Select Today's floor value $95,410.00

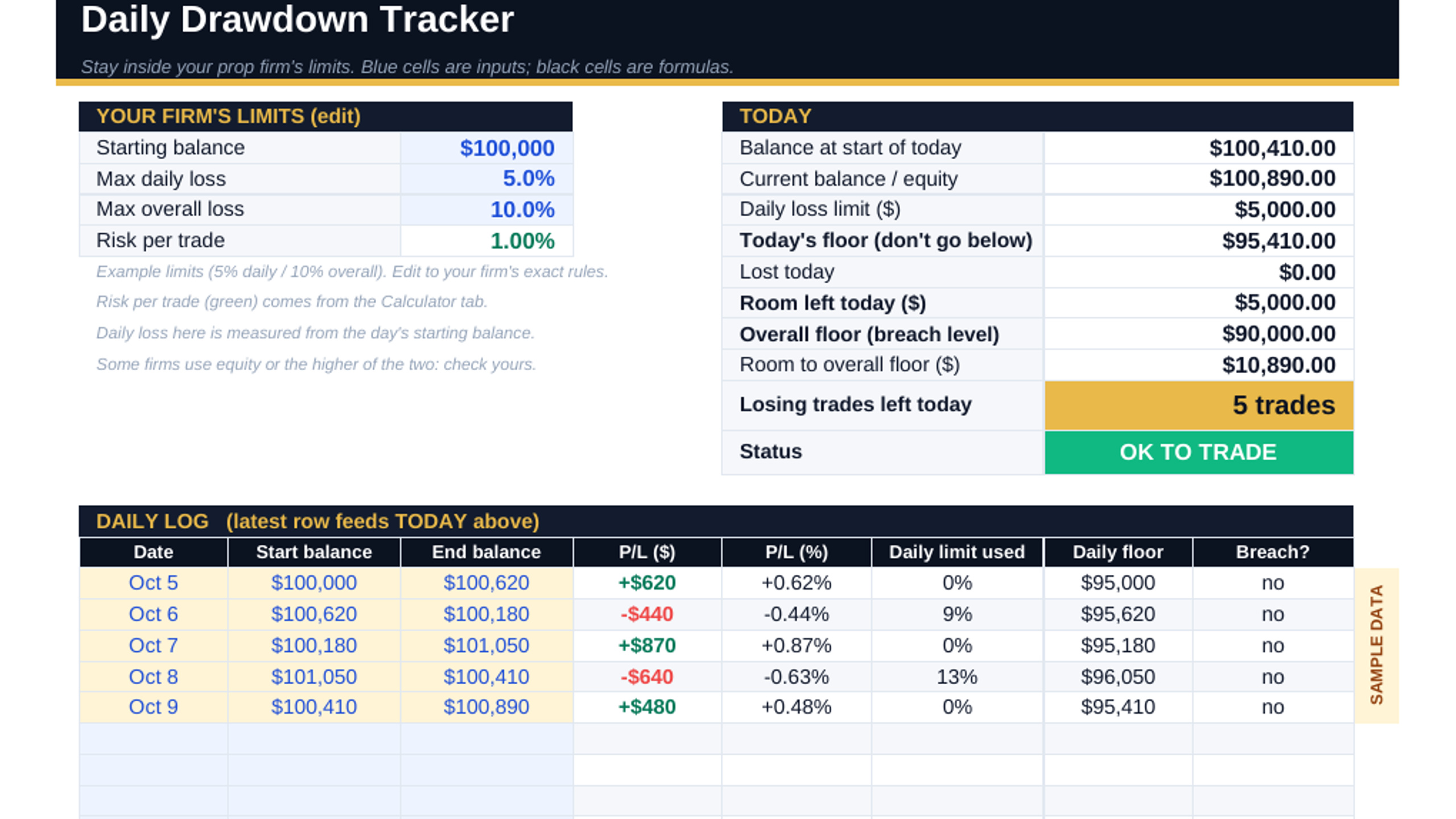tap(1199, 241)
